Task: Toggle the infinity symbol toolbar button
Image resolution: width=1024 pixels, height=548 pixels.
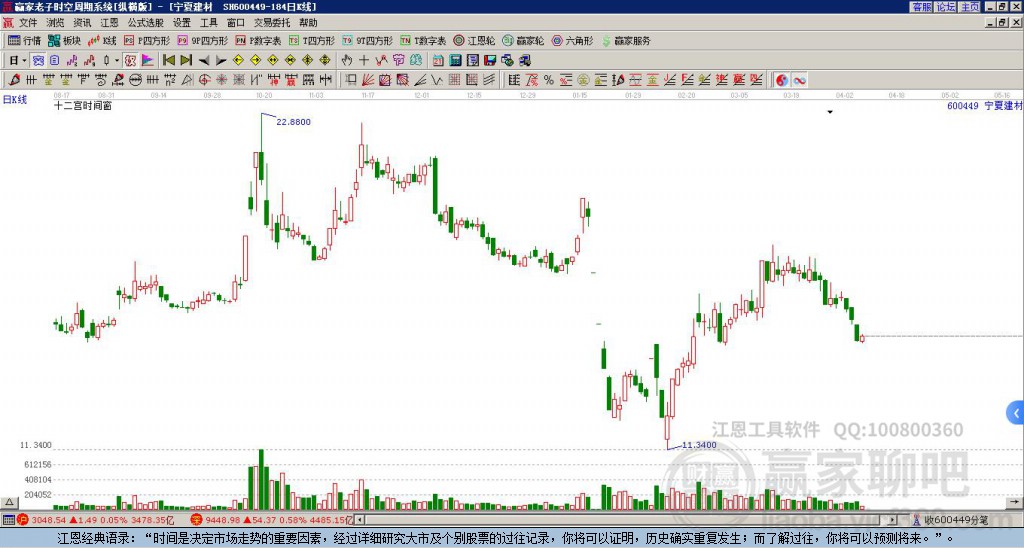Action: pos(800,79)
